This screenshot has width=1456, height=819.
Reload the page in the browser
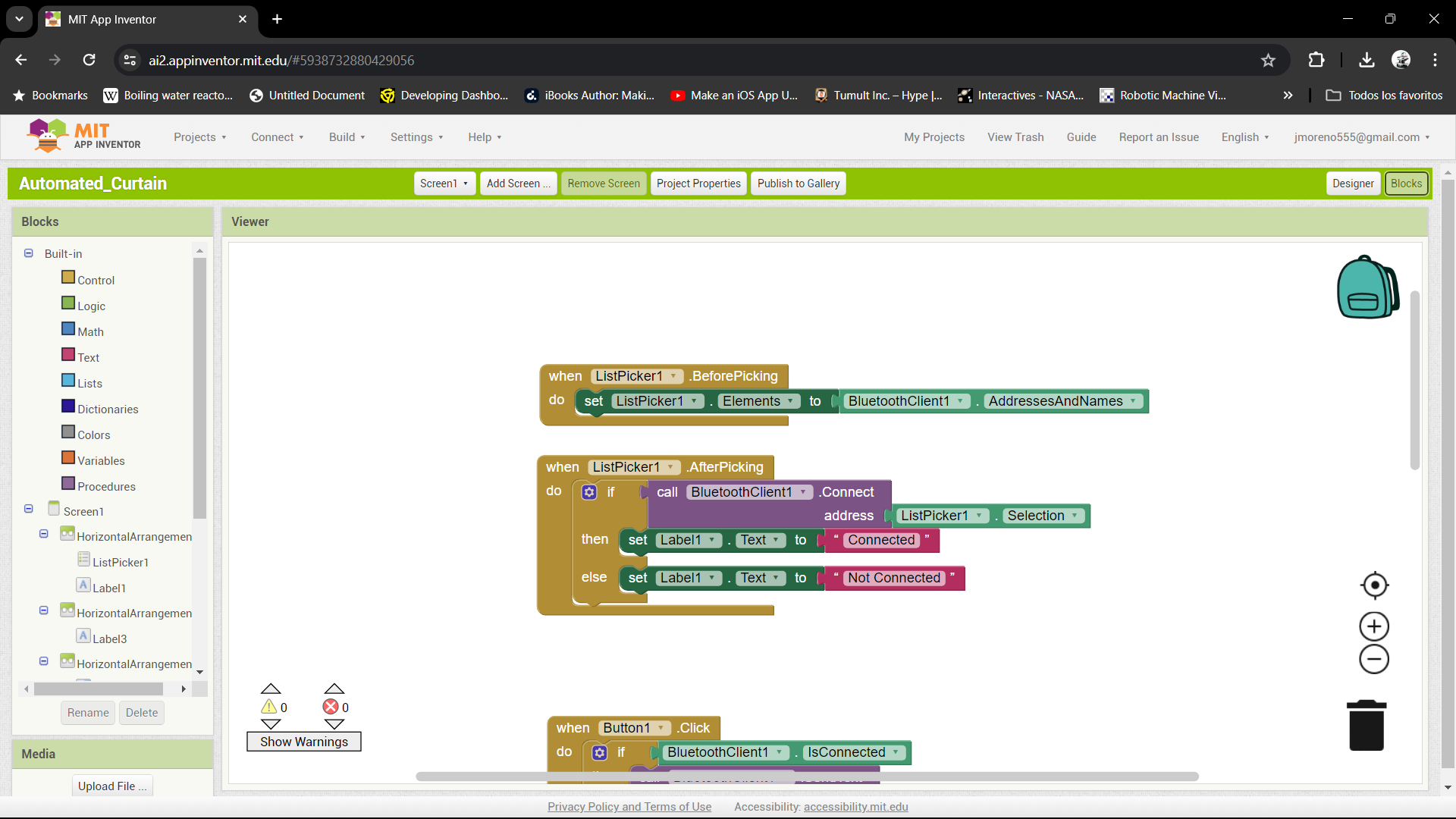pyautogui.click(x=89, y=60)
